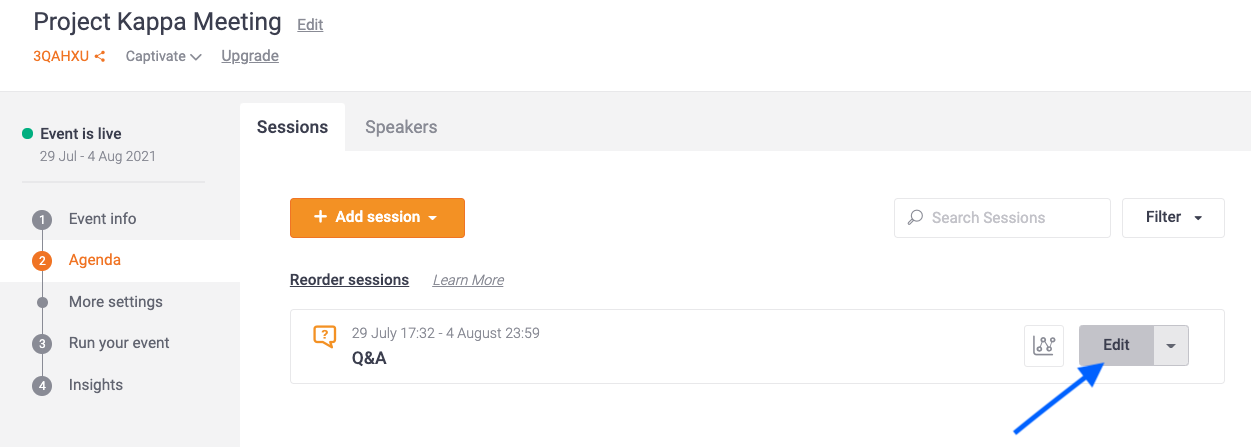Click the orange step 2 Agenda circle
The image size is (1251, 447).
pos(42,261)
